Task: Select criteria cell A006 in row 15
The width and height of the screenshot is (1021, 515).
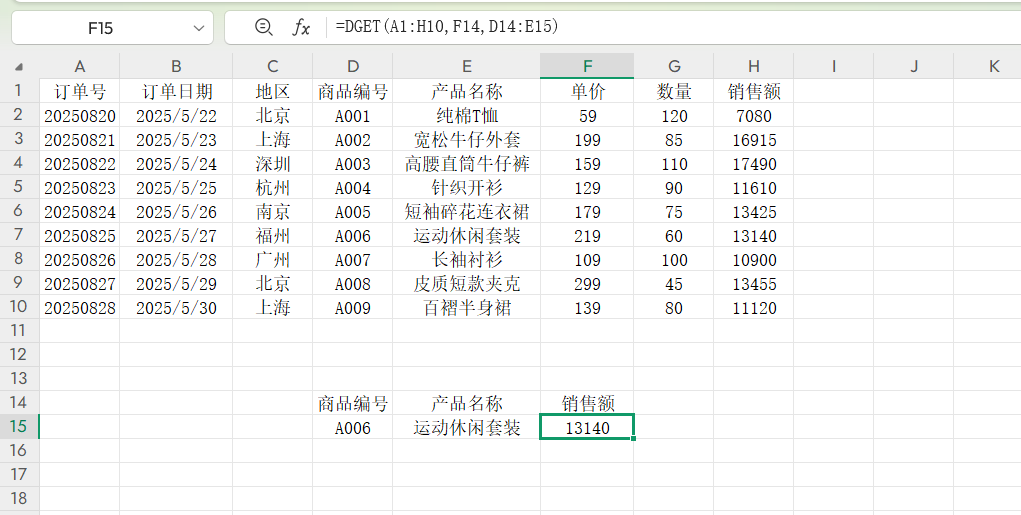Action: point(352,428)
